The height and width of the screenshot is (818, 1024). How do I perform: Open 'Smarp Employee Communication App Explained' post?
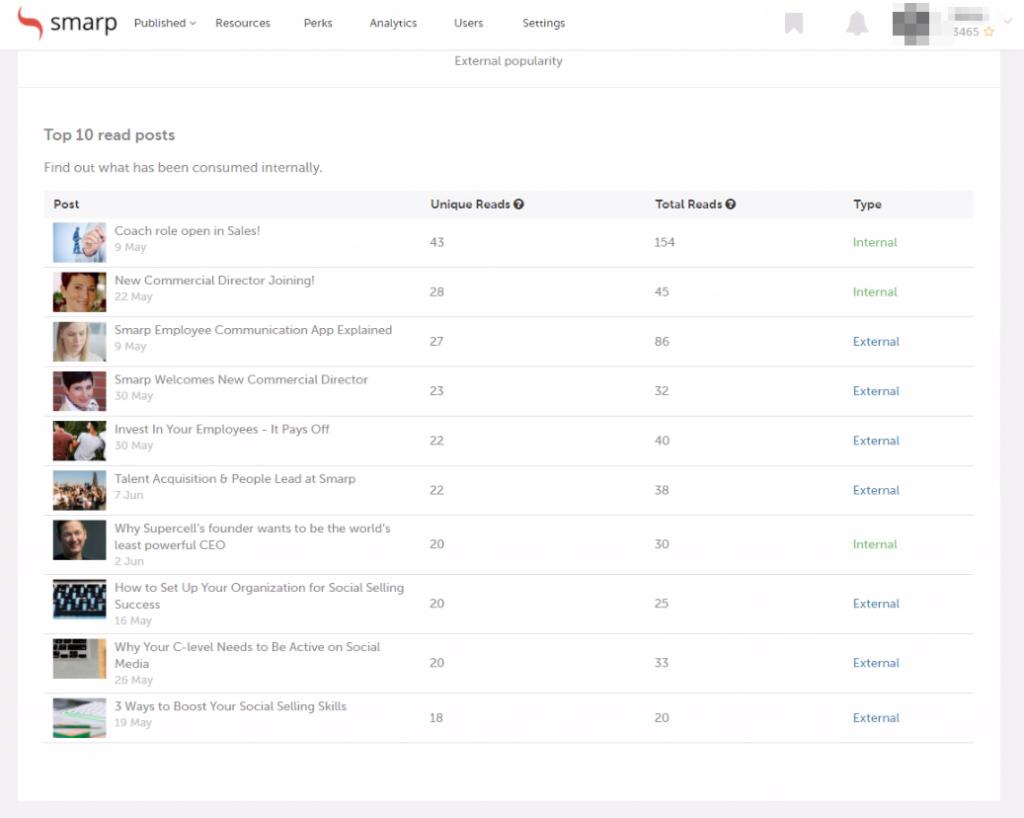click(253, 330)
